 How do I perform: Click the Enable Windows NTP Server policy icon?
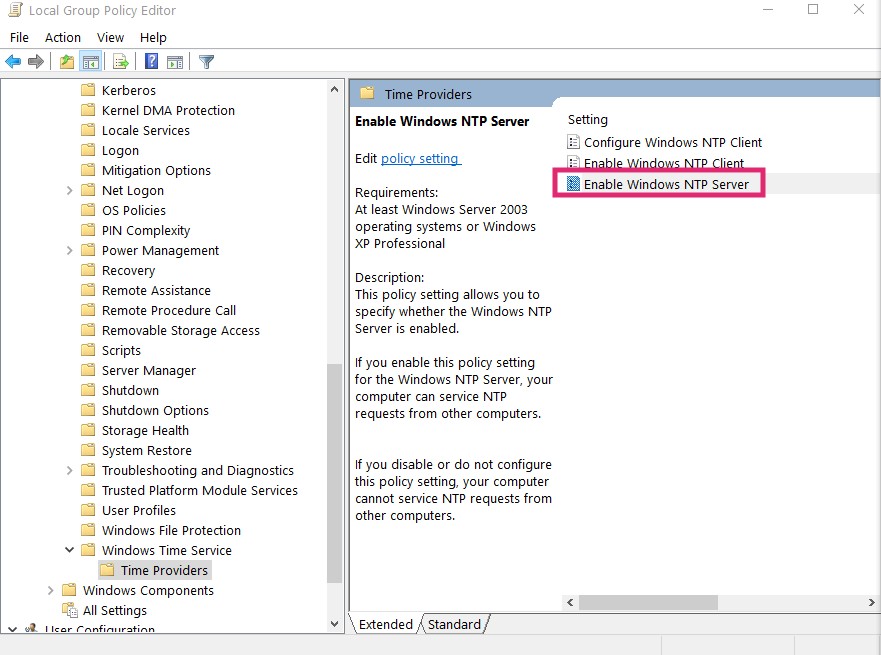(x=573, y=184)
